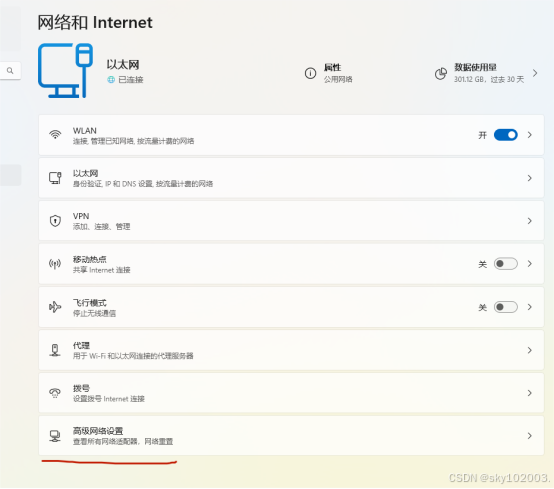Click the VPN shield icon
This screenshot has width=554, height=489.
(x=55, y=221)
